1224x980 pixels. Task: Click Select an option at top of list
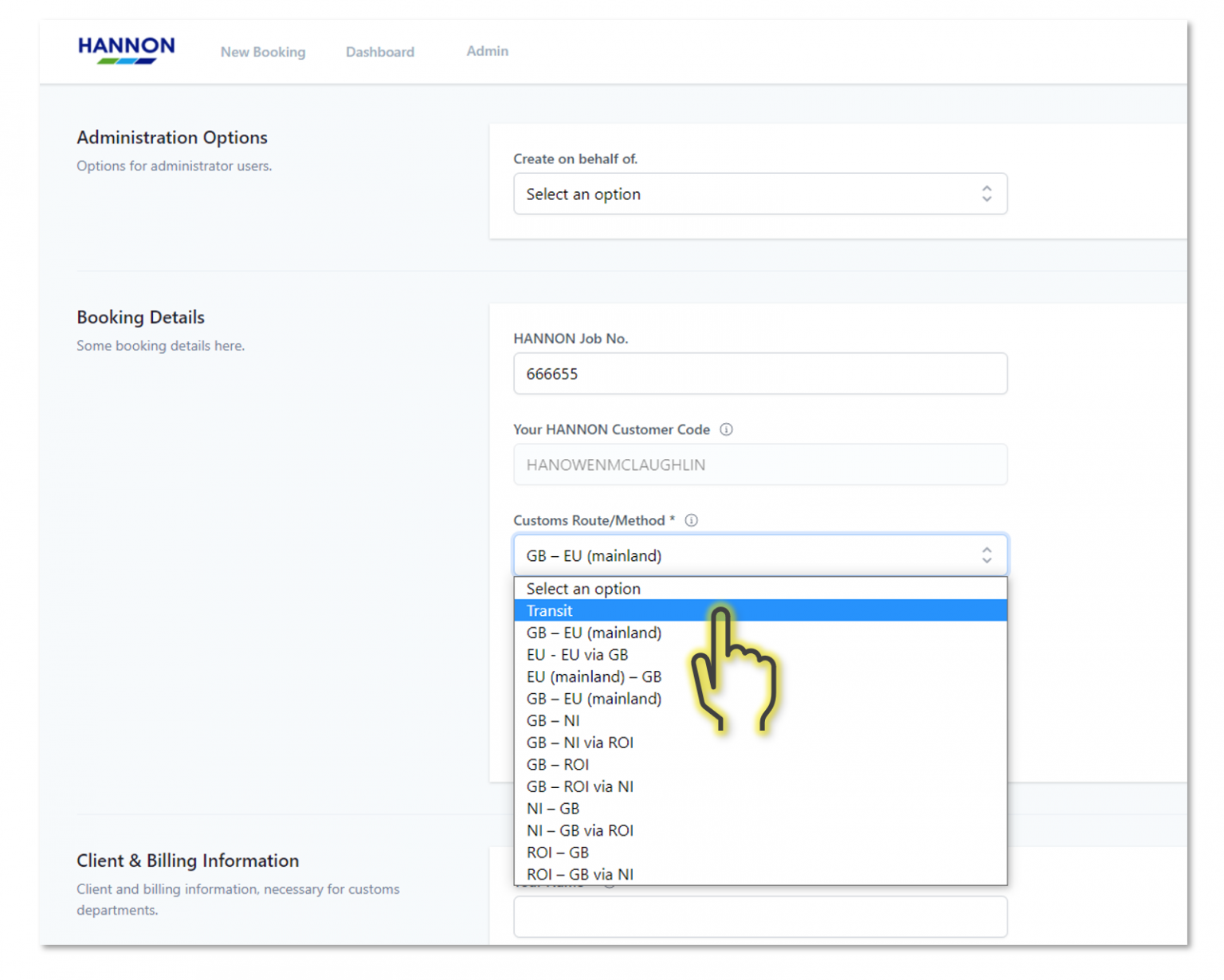(x=583, y=589)
